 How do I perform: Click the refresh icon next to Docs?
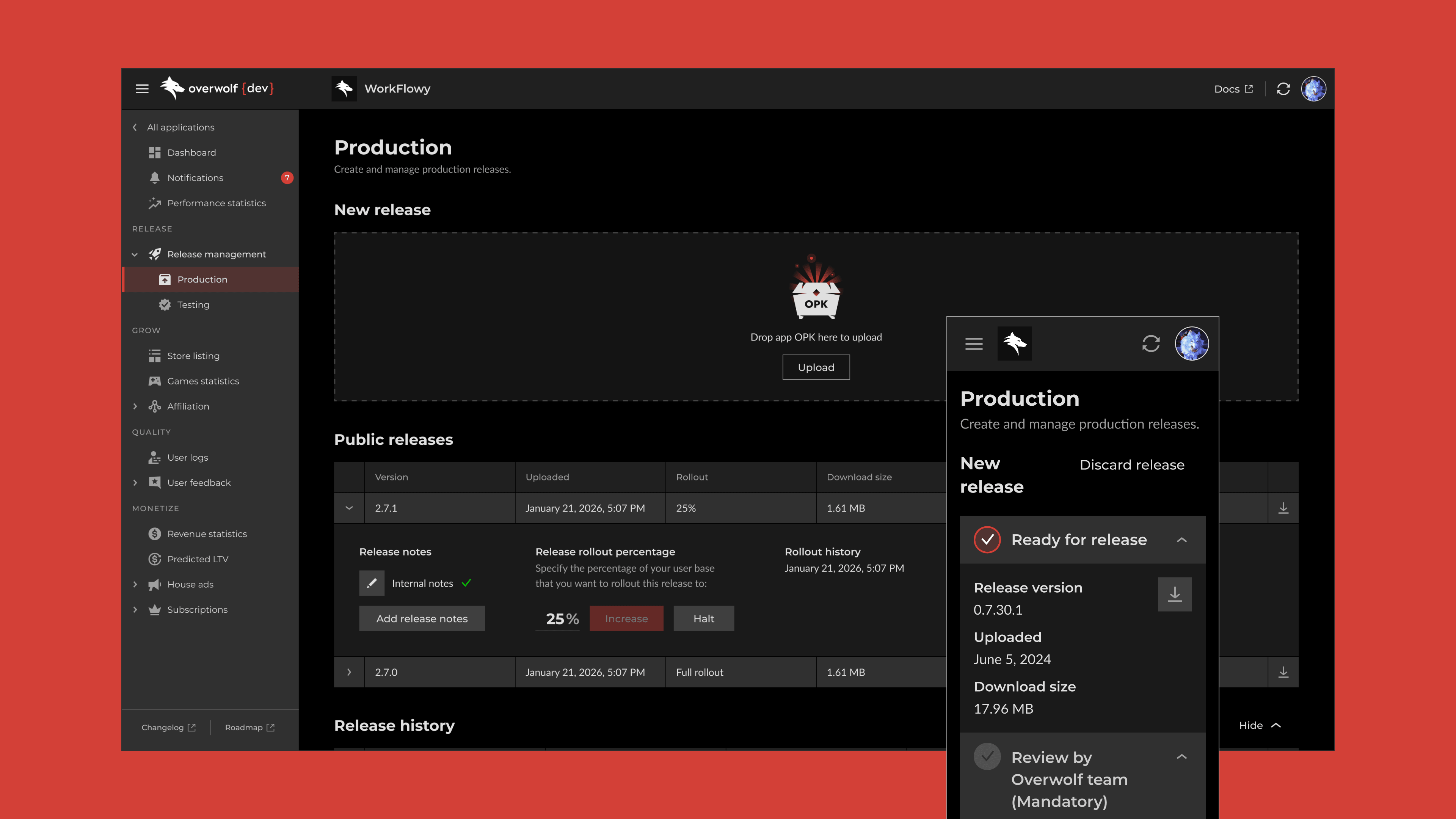1283,89
